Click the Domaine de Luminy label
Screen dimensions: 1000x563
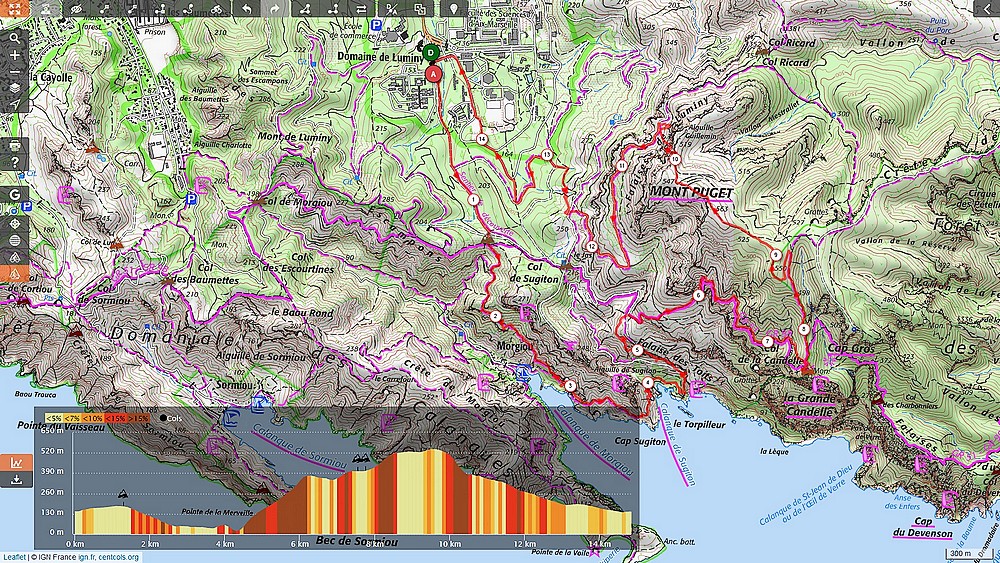click(x=380, y=57)
